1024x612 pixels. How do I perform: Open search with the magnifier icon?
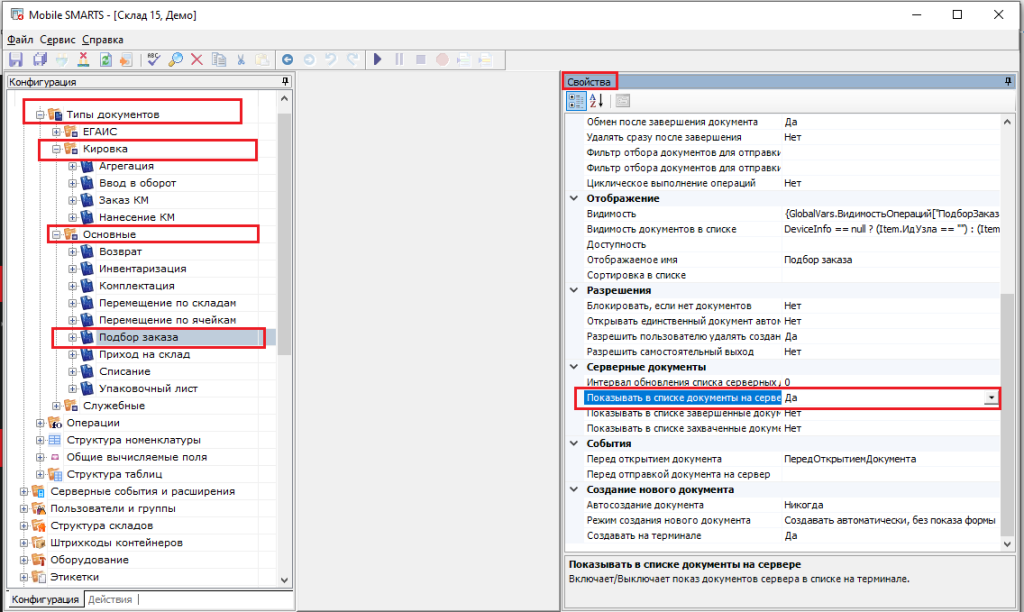pyautogui.click(x=175, y=59)
